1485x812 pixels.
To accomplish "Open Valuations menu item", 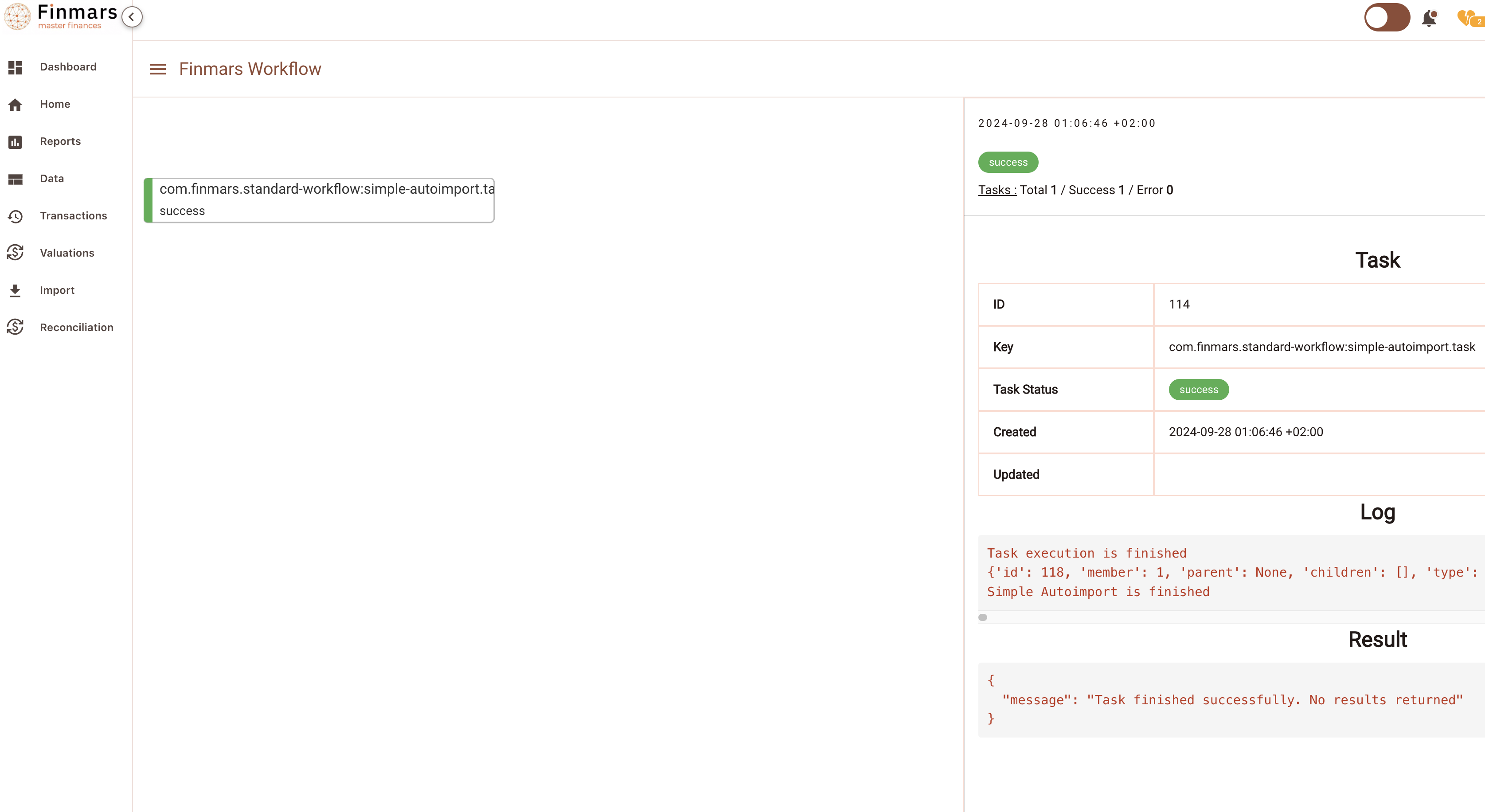I will coord(67,253).
